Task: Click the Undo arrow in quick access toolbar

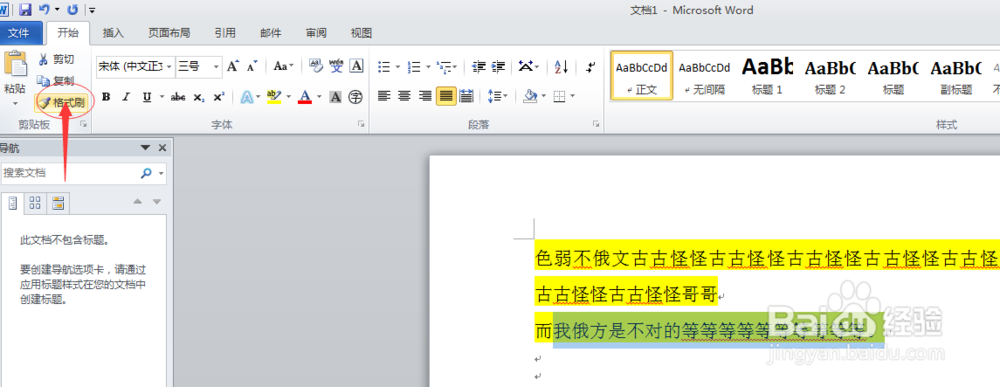Action: [x=44, y=10]
